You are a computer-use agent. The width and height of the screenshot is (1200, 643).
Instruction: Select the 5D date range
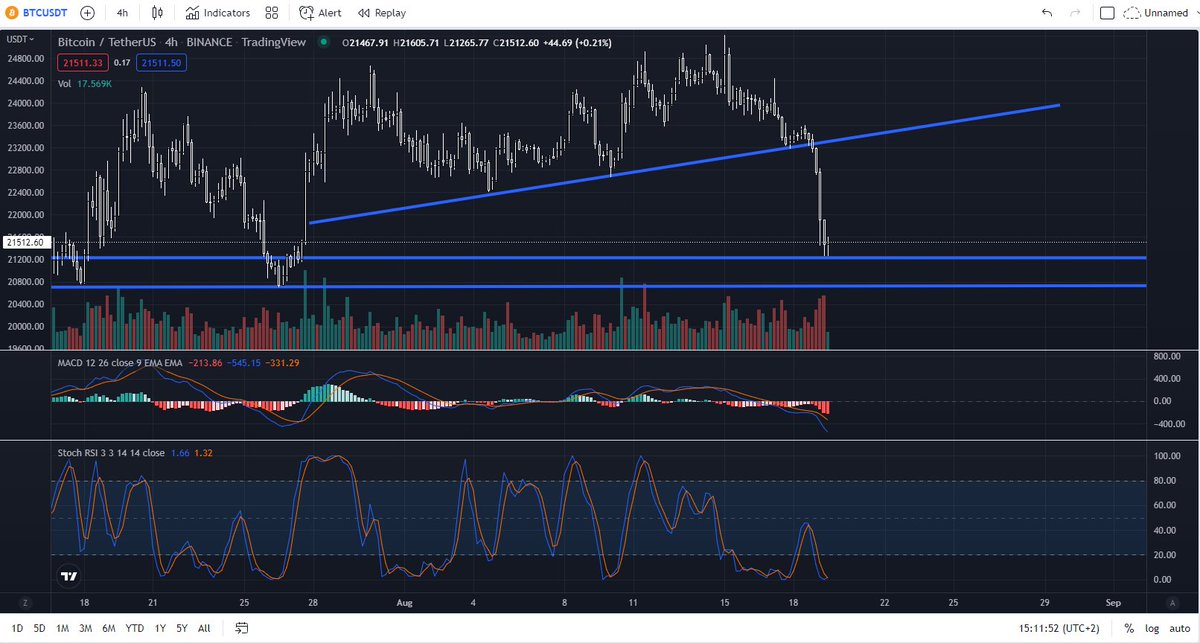[x=38, y=628]
